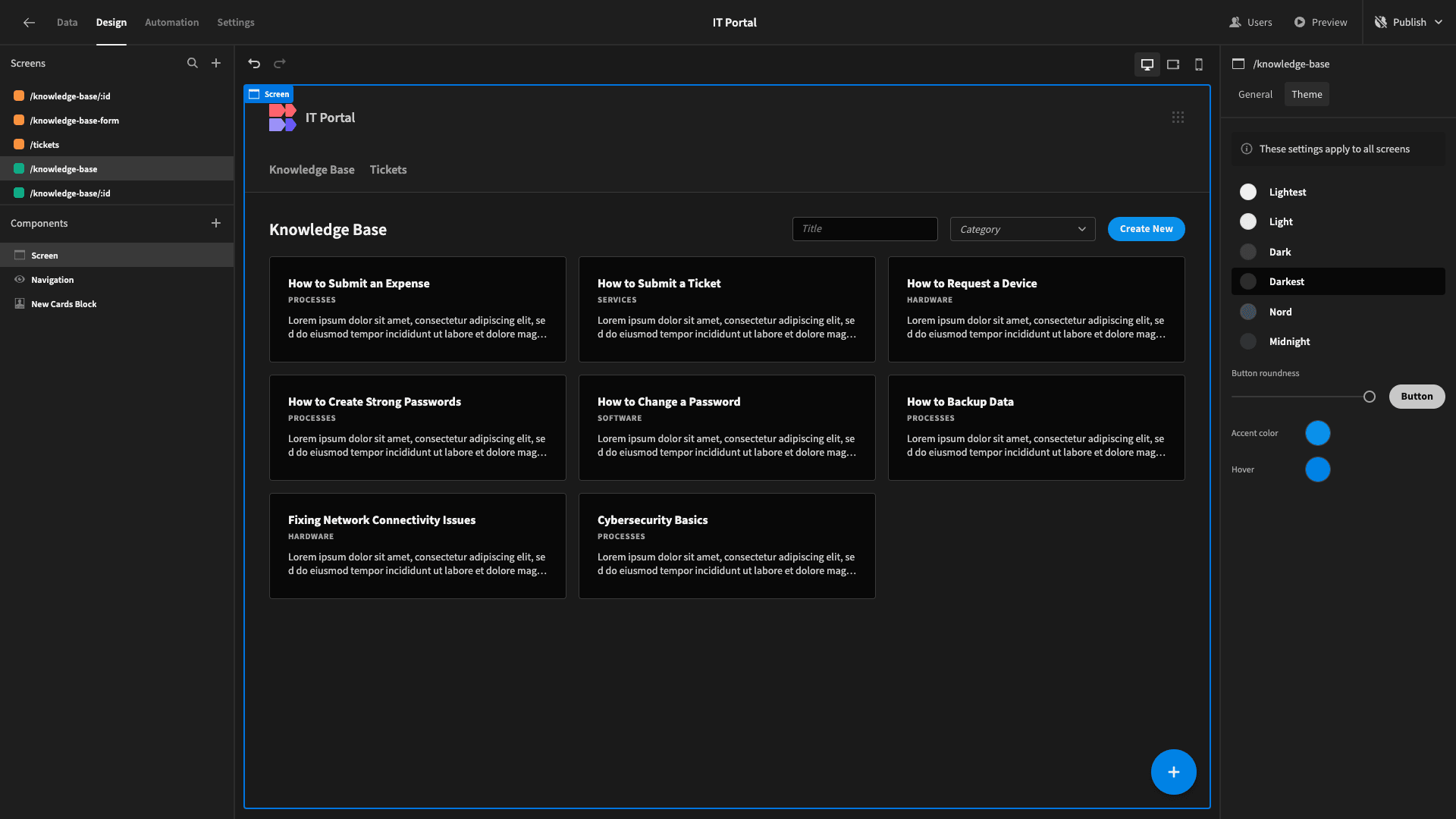Open the Publish dropdown

tap(1408, 23)
